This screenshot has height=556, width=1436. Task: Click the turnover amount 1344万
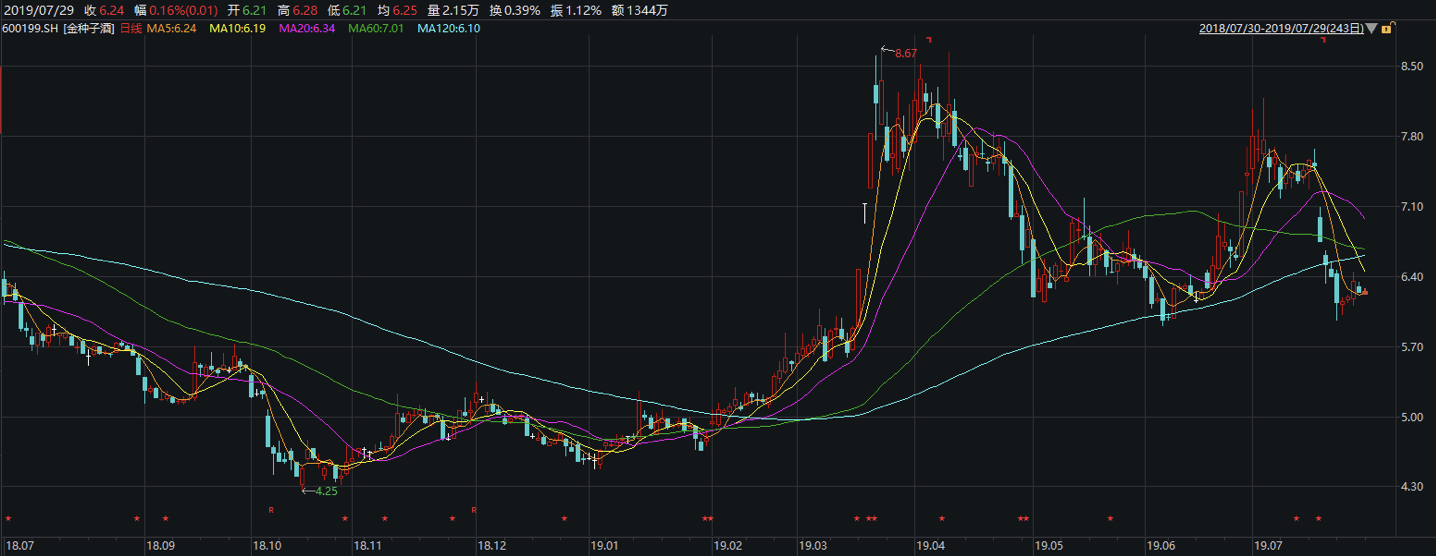(x=648, y=11)
